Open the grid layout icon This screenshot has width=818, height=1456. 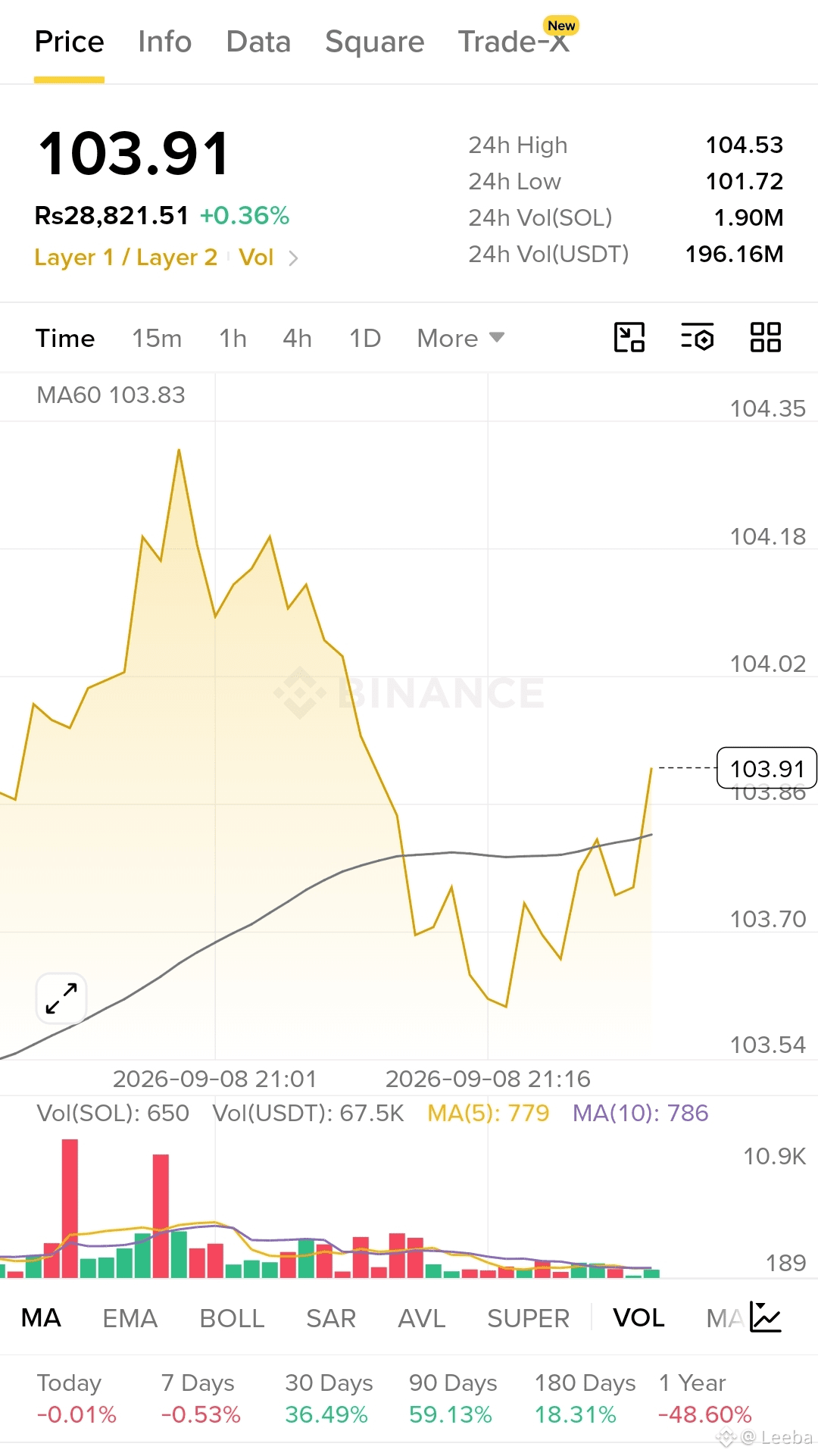click(766, 338)
